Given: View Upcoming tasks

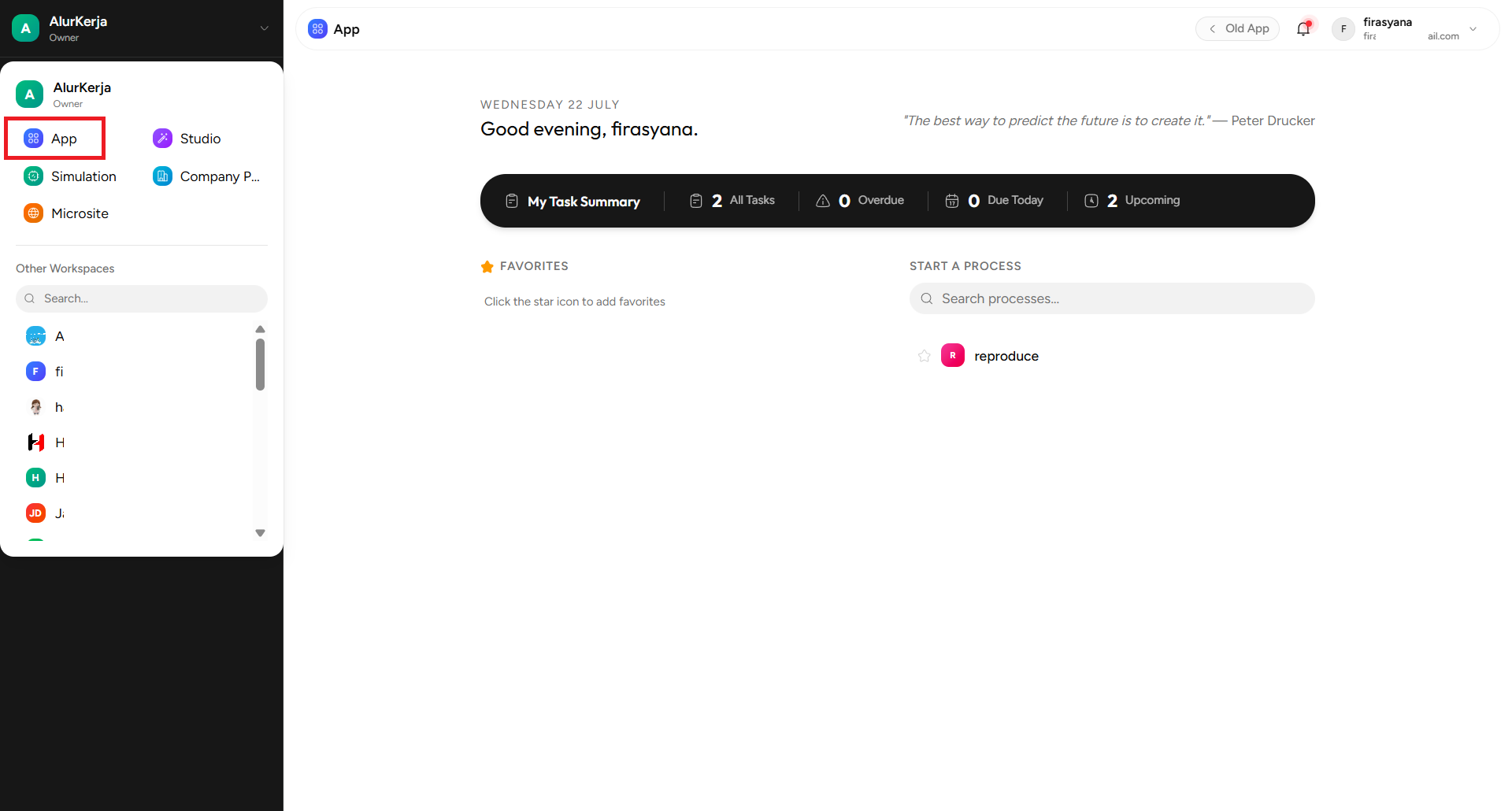Looking at the screenshot, I should pos(1132,201).
